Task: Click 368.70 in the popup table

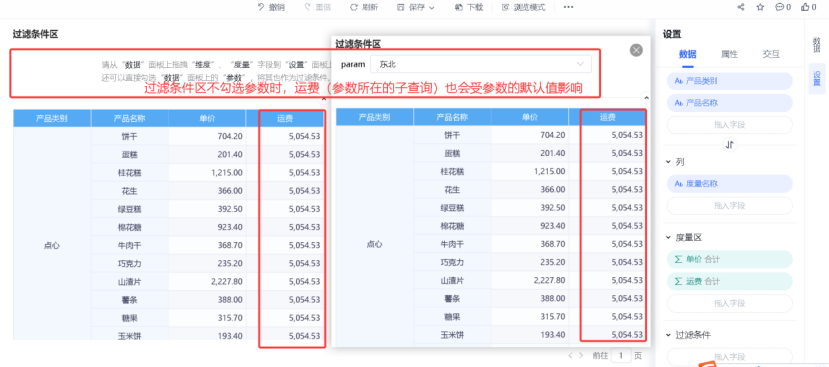Action: click(530, 244)
